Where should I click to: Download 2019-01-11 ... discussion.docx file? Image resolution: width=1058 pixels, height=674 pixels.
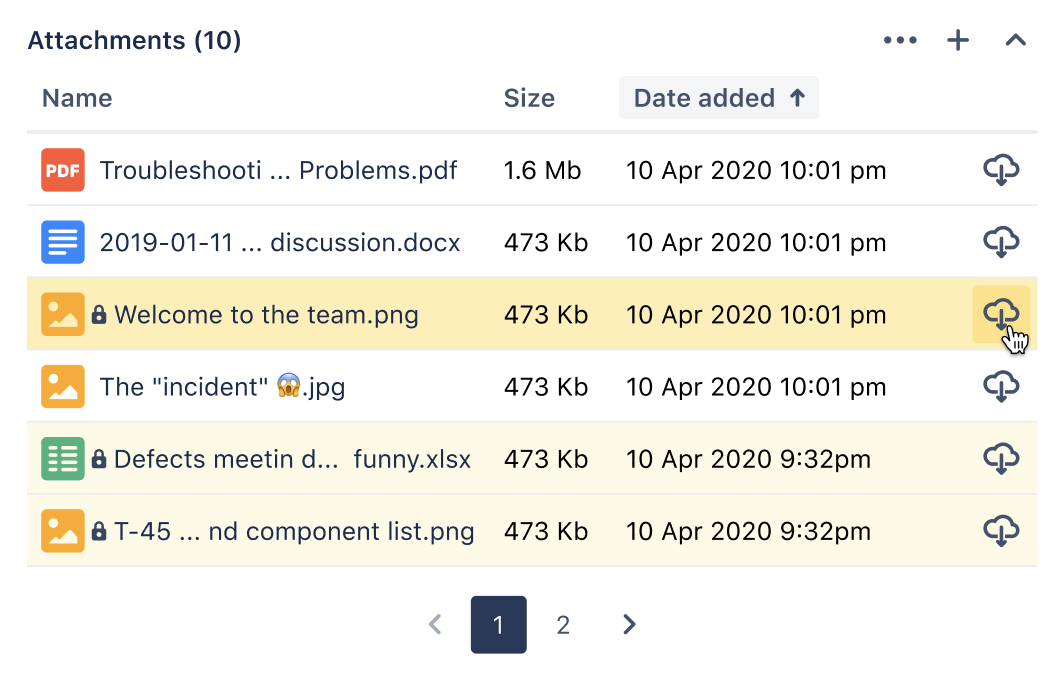point(1001,242)
